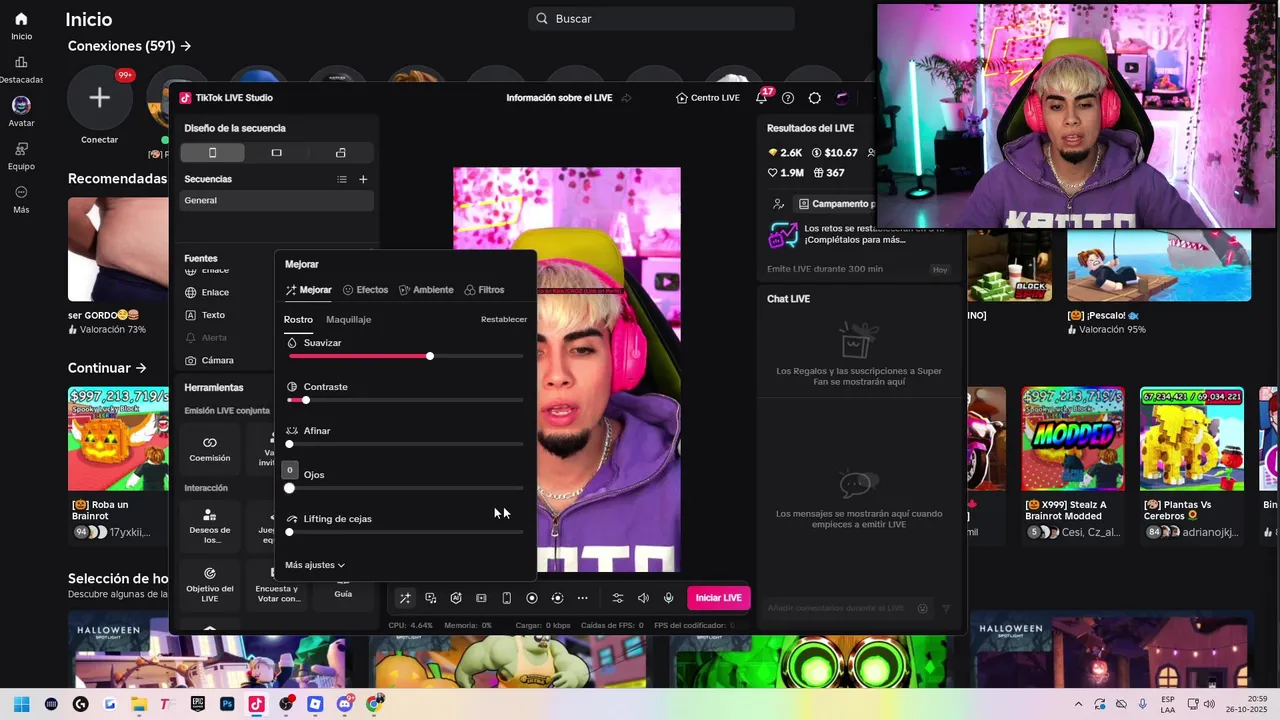Add a new sequence with plus icon
This screenshot has width=1280, height=720.
click(x=363, y=179)
